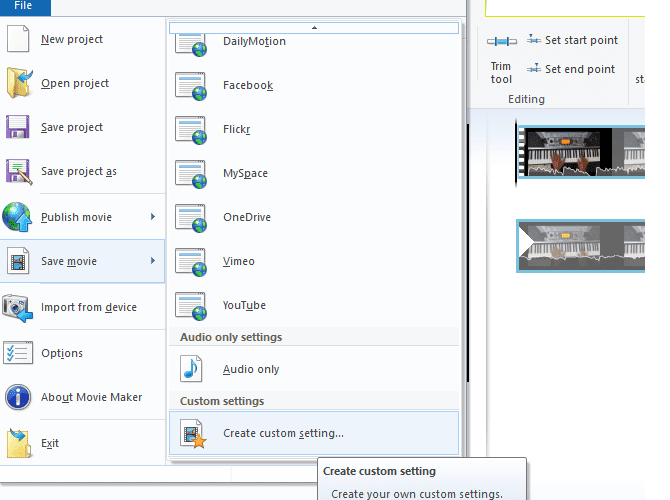The width and height of the screenshot is (670, 500).
Task: Open Options from the File menu
Action: pos(83,353)
